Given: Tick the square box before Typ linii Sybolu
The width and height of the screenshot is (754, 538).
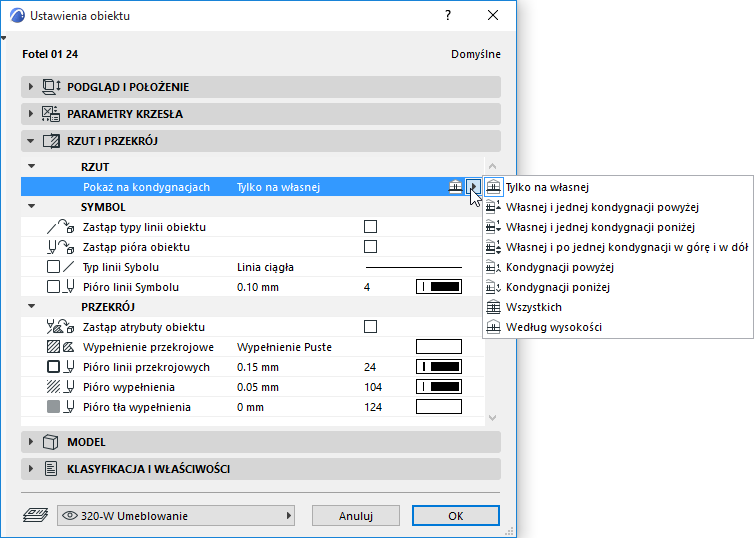Looking at the screenshot, I should tap(53, 267).
